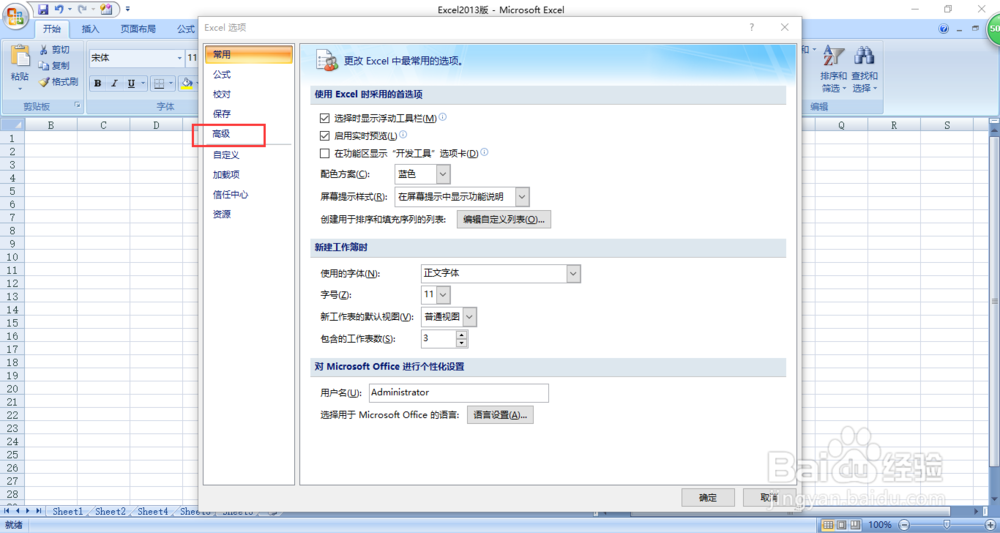Viewport: 1000px width, 533px height.
Task: Switch to Page Break Preview icon
Action: coord(857,525)
